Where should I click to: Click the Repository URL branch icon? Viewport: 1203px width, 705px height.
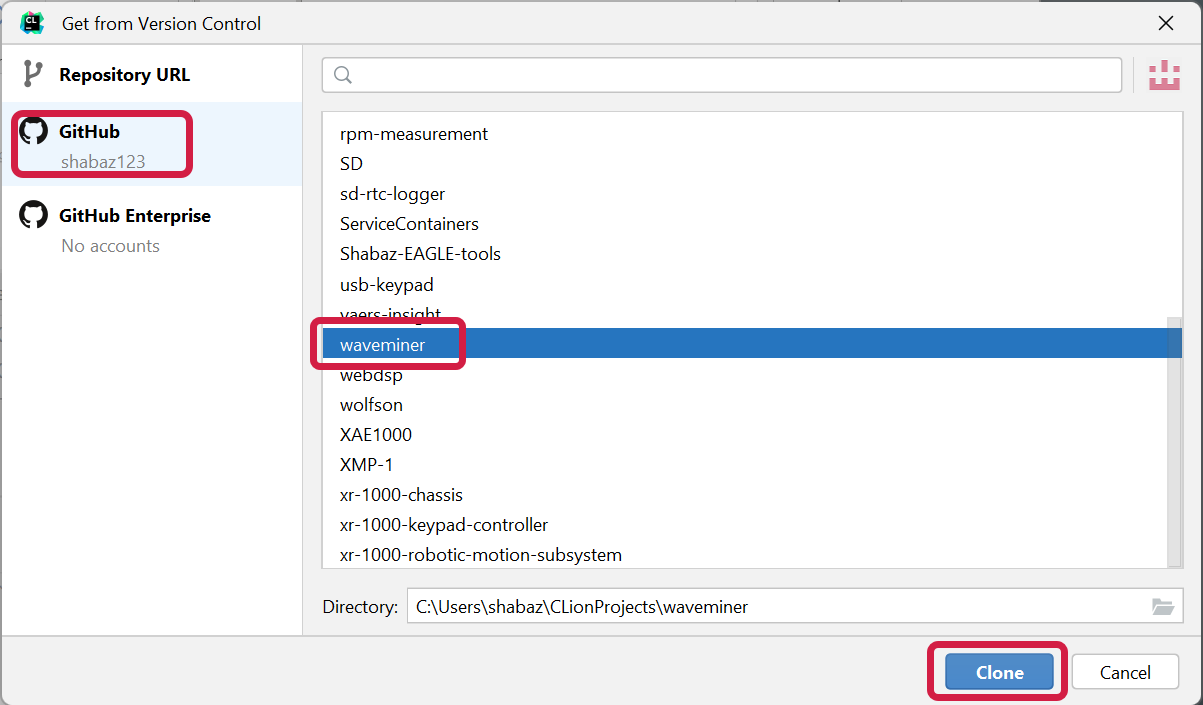click(x=33, y=75)
